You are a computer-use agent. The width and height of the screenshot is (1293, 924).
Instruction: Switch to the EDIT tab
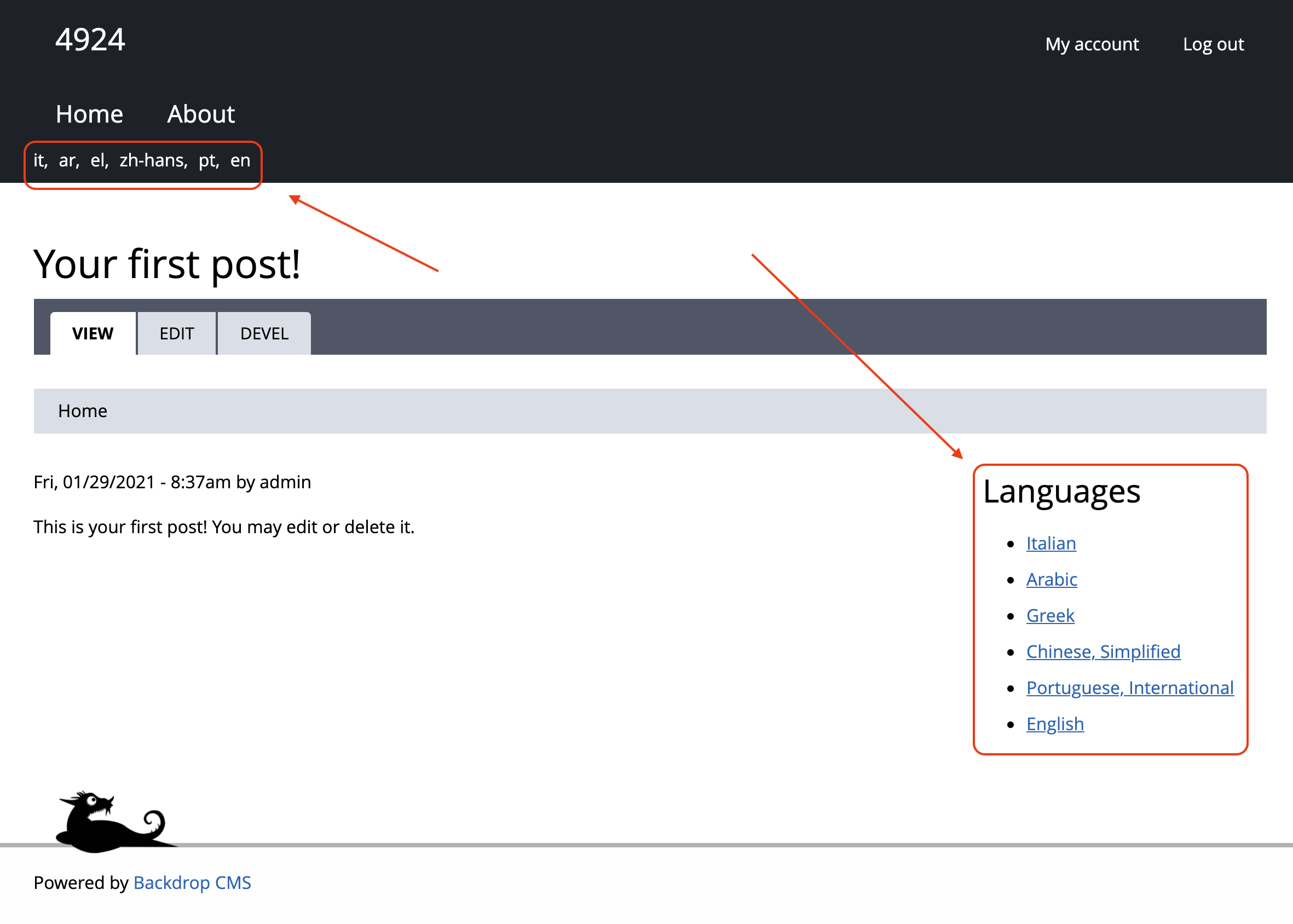tap(176, 333)
